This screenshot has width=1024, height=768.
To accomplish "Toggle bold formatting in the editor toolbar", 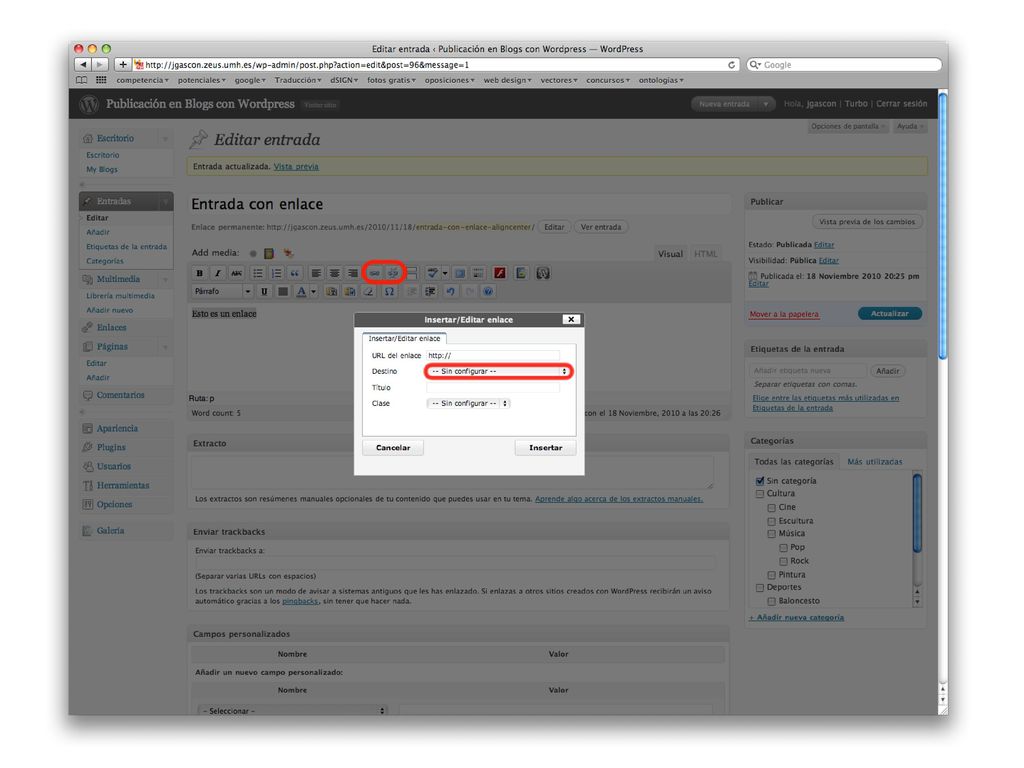I will pos(200,273).
